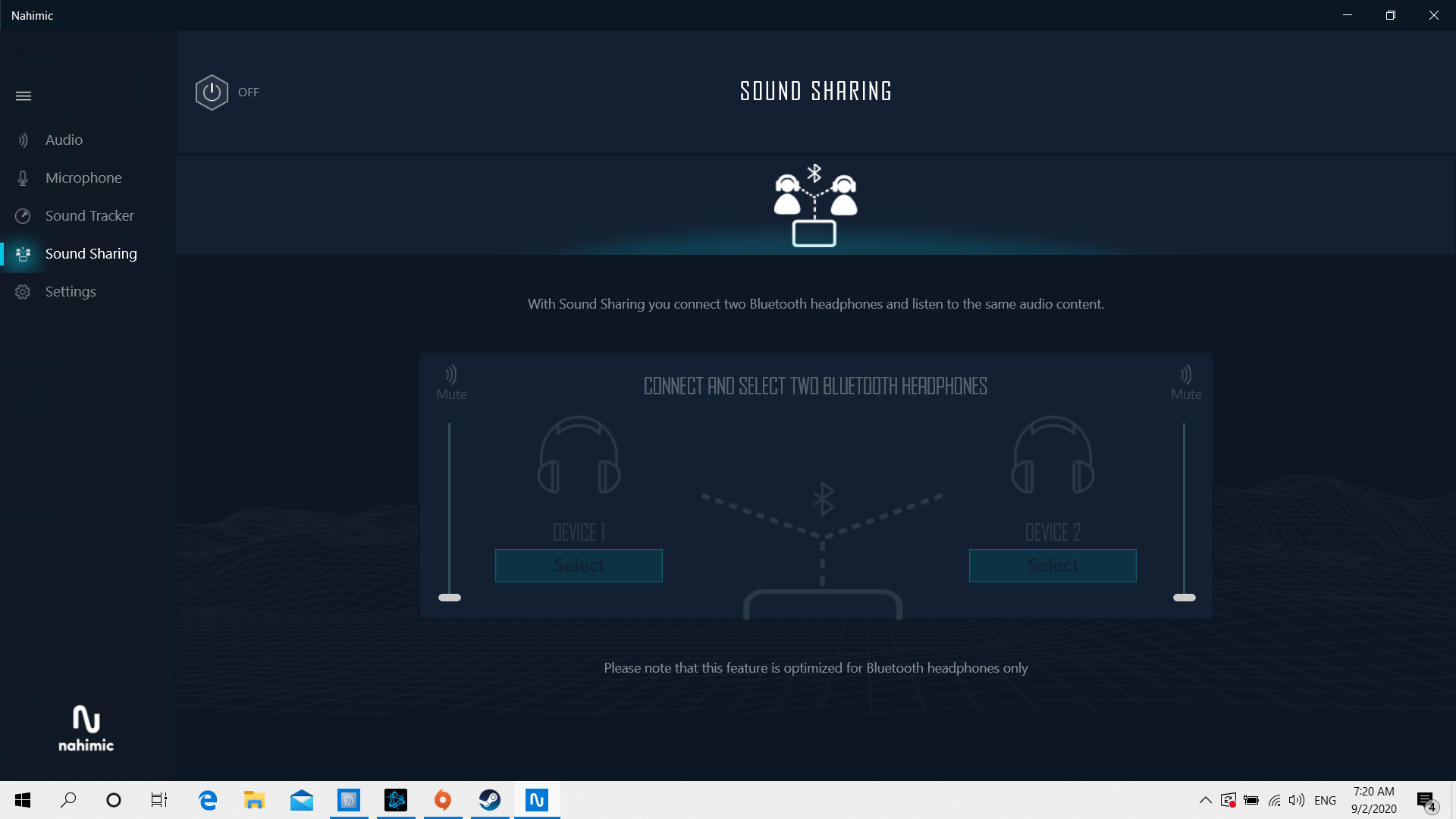The height and width of the screenshot is (819, 1456).
Task: Mute Device 2 headphone
Action: pos(1186,382)
